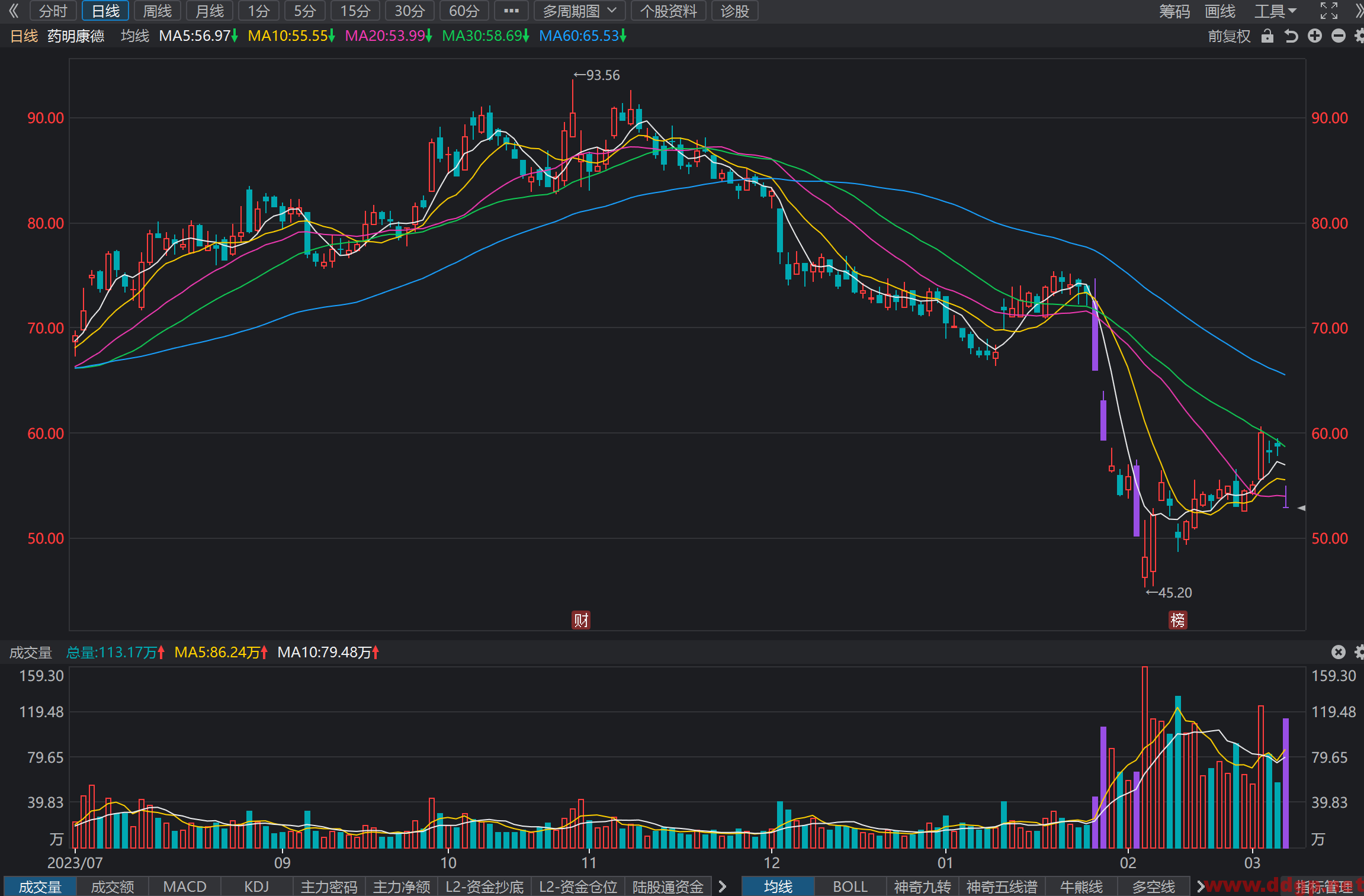Toggle fullscreen with the expand arrows icon
The height and width of the screenshot is (896, 1364).
(1329, 11)
